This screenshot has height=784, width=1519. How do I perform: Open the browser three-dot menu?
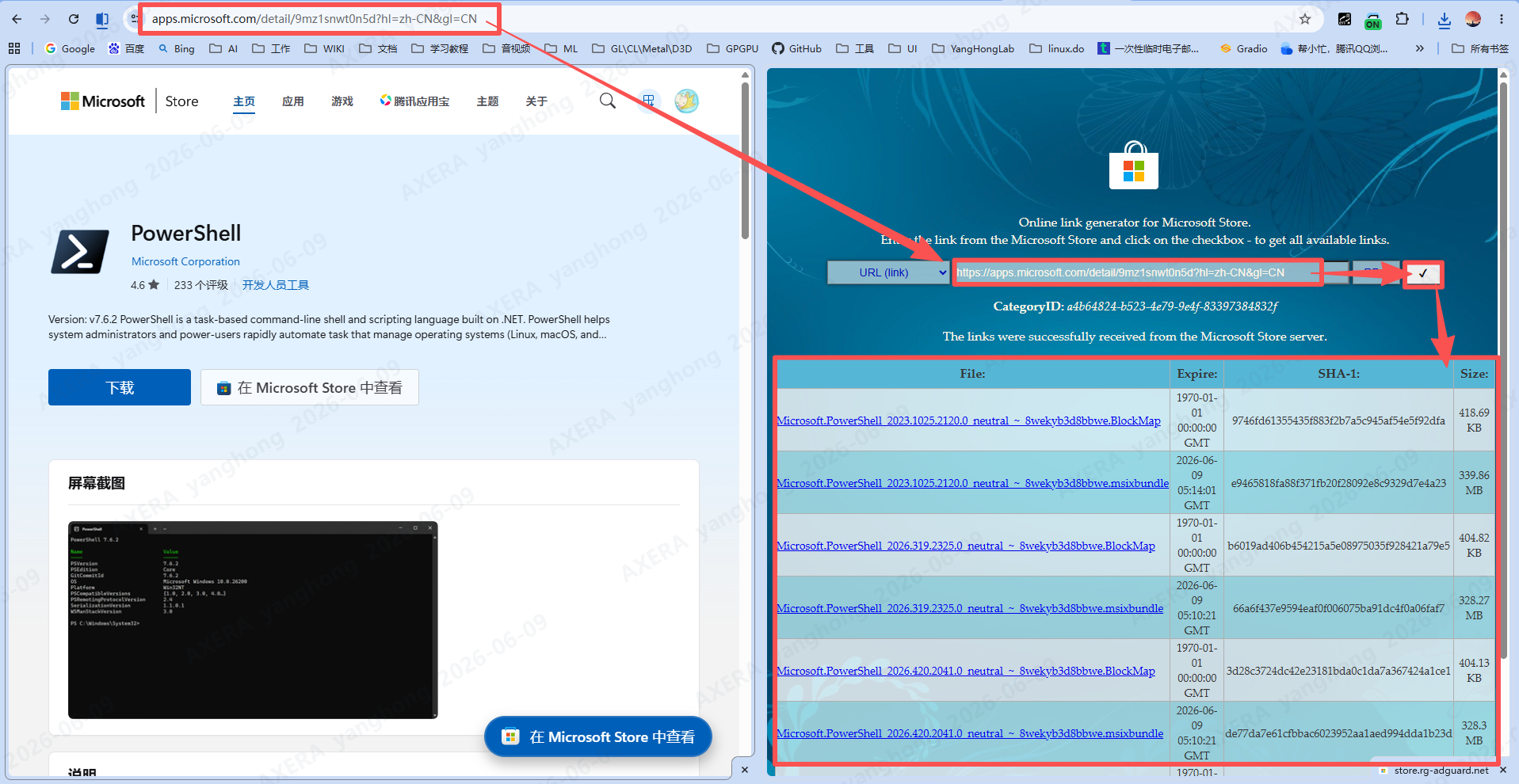pos(1502,19)
